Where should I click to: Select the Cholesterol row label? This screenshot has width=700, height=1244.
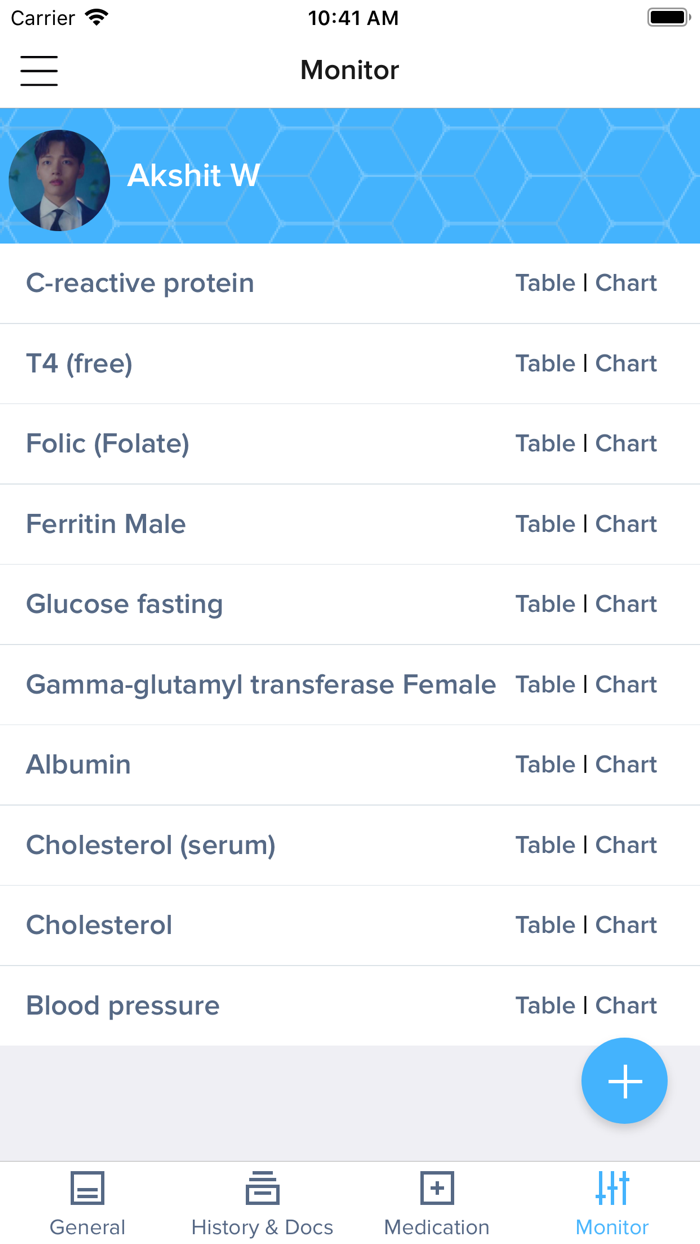(99, 925)
